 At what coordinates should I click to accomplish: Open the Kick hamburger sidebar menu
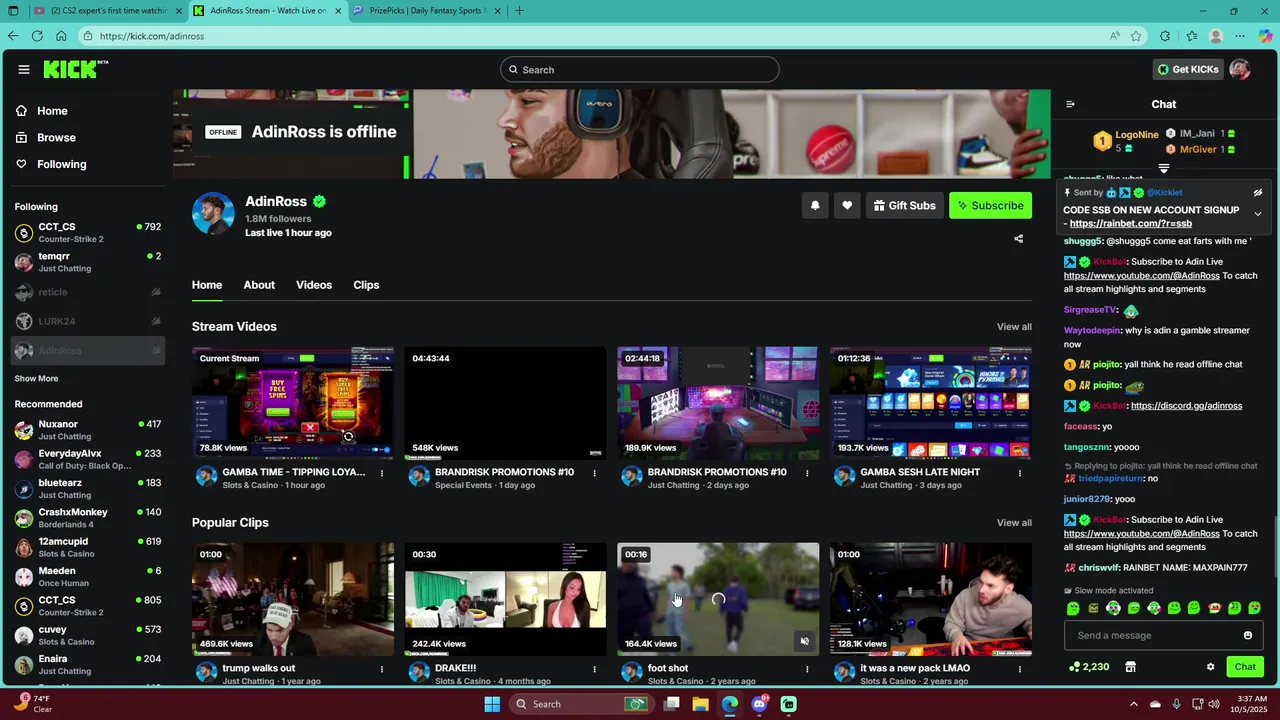(23, 69)
